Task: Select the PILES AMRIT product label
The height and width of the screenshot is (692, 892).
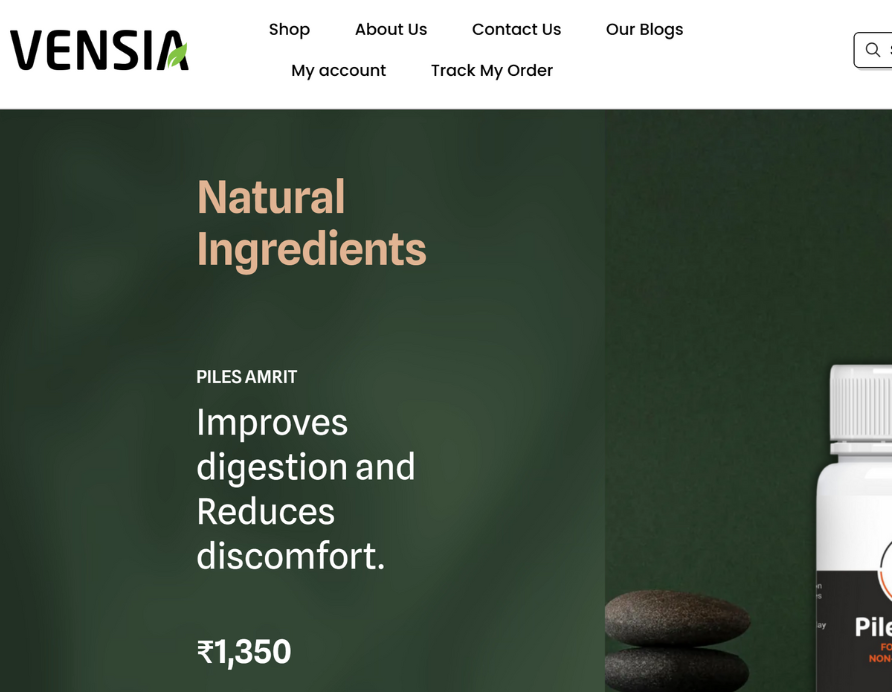Action: (246, 377)
